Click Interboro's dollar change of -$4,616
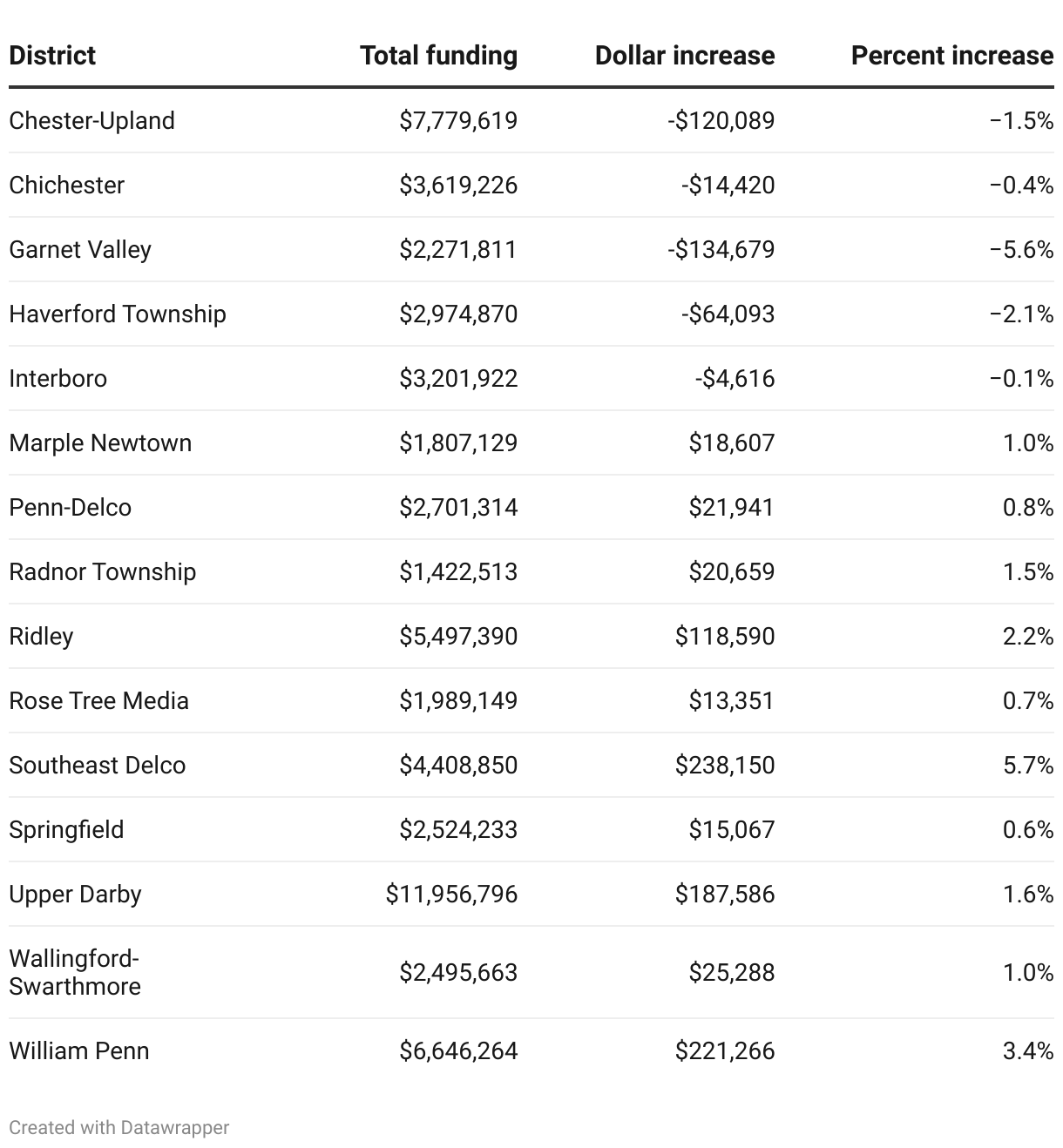The width and height of the screenshot is (1063, 1148). 735,378
